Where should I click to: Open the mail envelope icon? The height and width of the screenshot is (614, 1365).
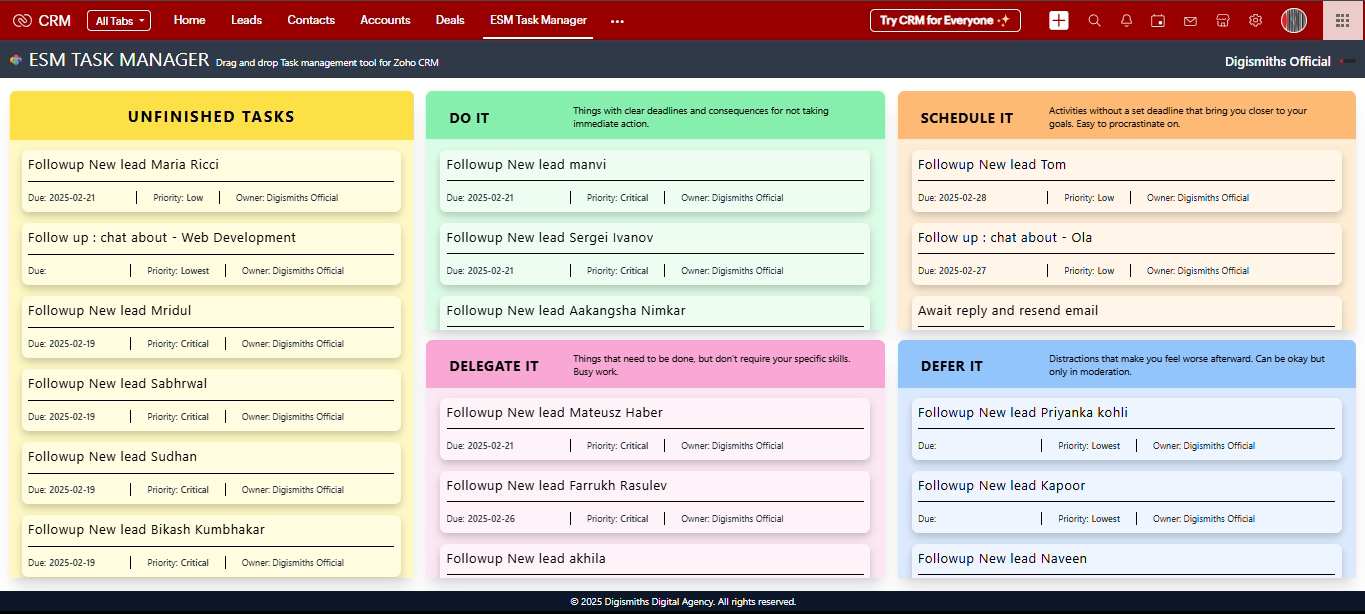1190,20
